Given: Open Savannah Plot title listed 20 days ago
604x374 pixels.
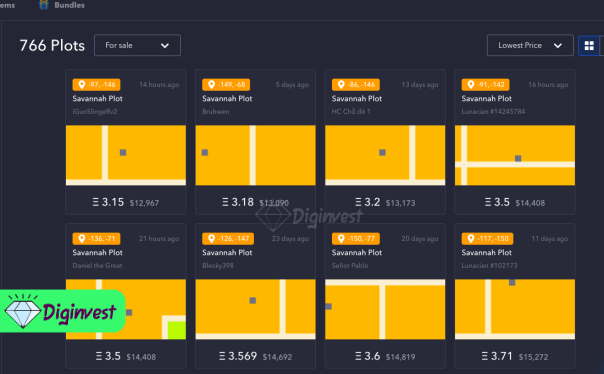Looking at the screenshot, I should coord(357,253).
